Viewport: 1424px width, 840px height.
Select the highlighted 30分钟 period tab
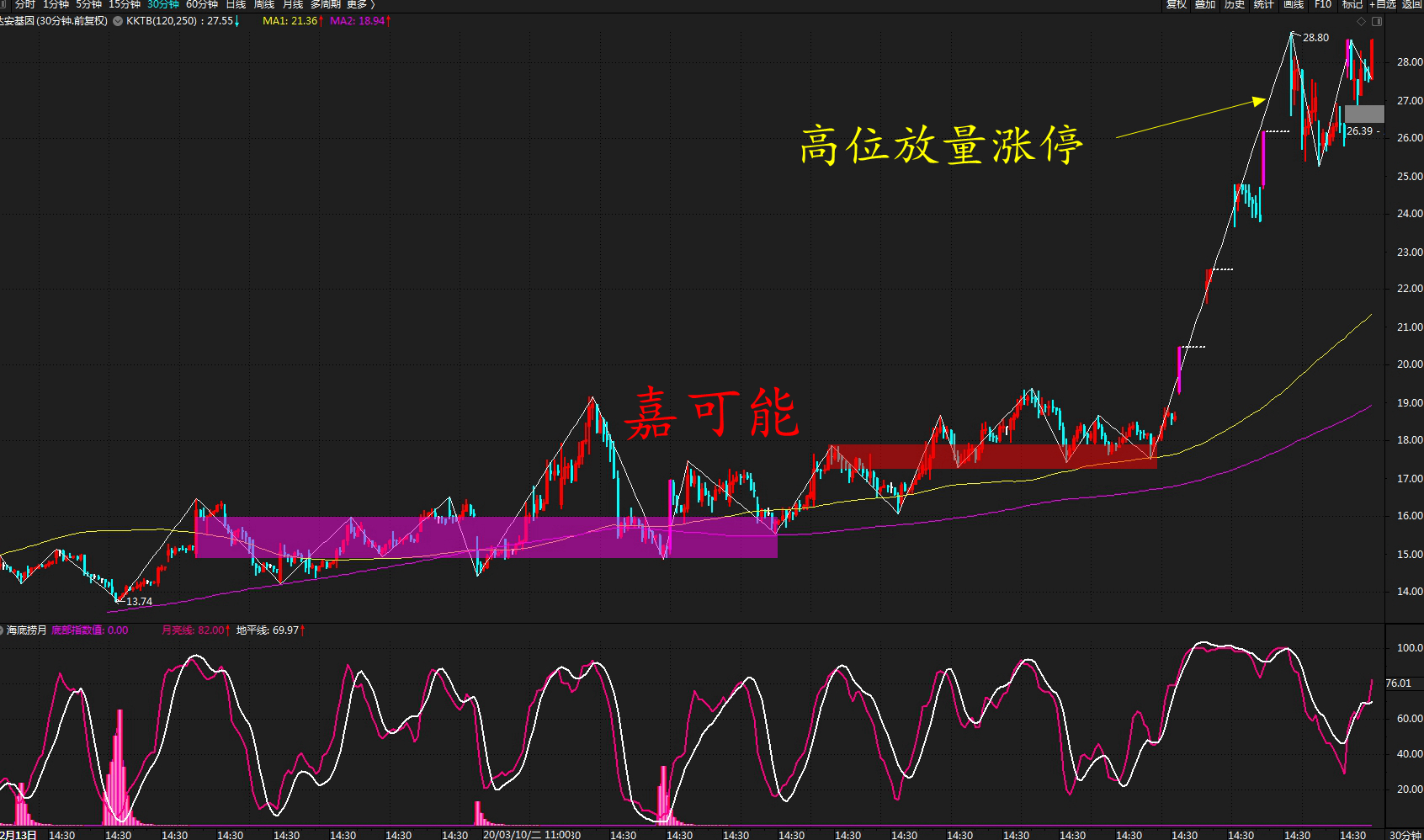click(x=163, y=4)
